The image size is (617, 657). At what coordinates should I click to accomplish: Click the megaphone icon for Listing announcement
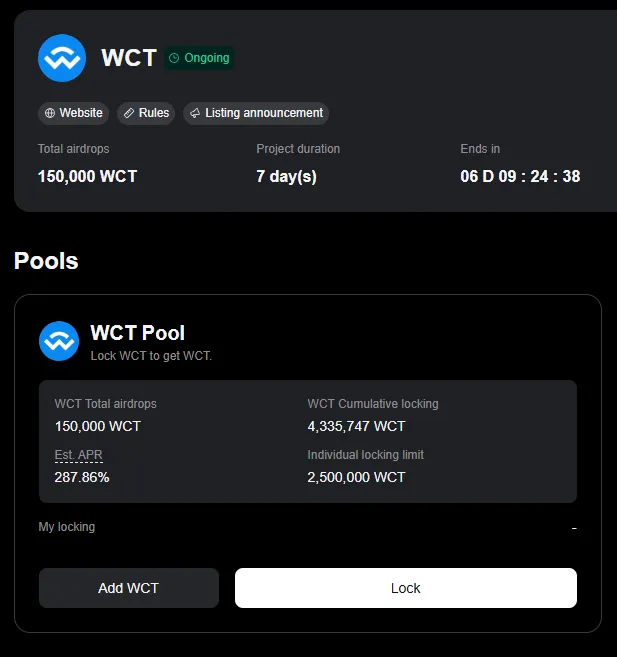(194, 113)
